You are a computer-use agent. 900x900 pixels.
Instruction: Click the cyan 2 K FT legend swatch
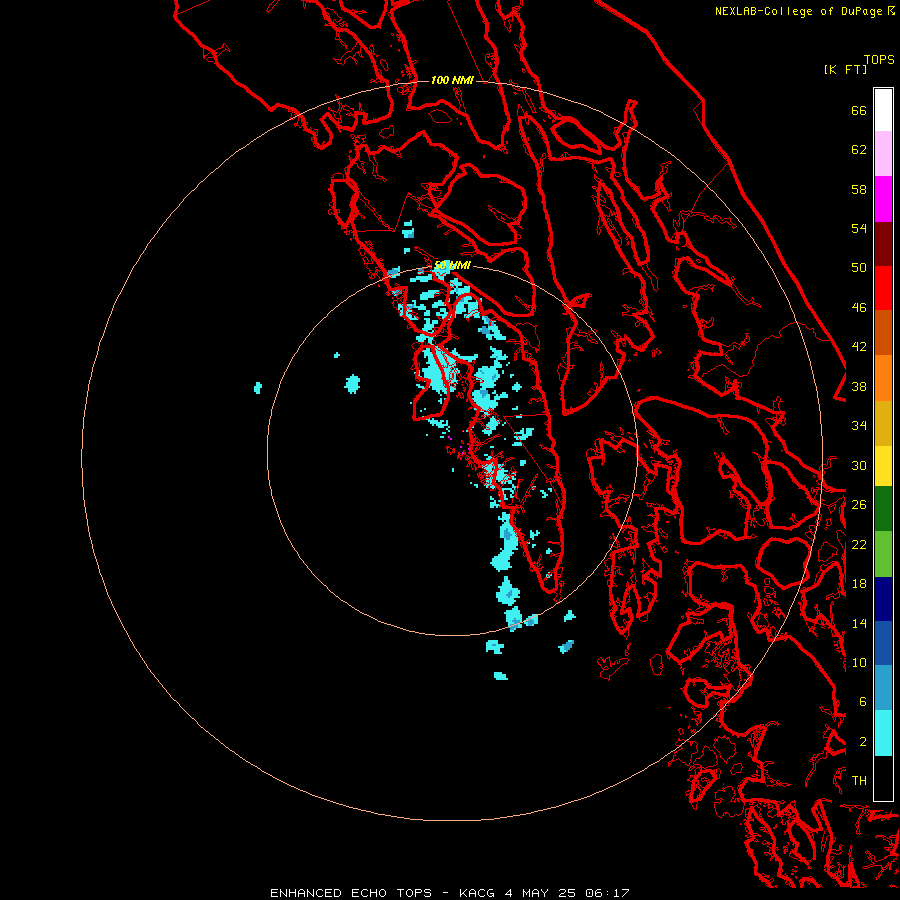883,733
